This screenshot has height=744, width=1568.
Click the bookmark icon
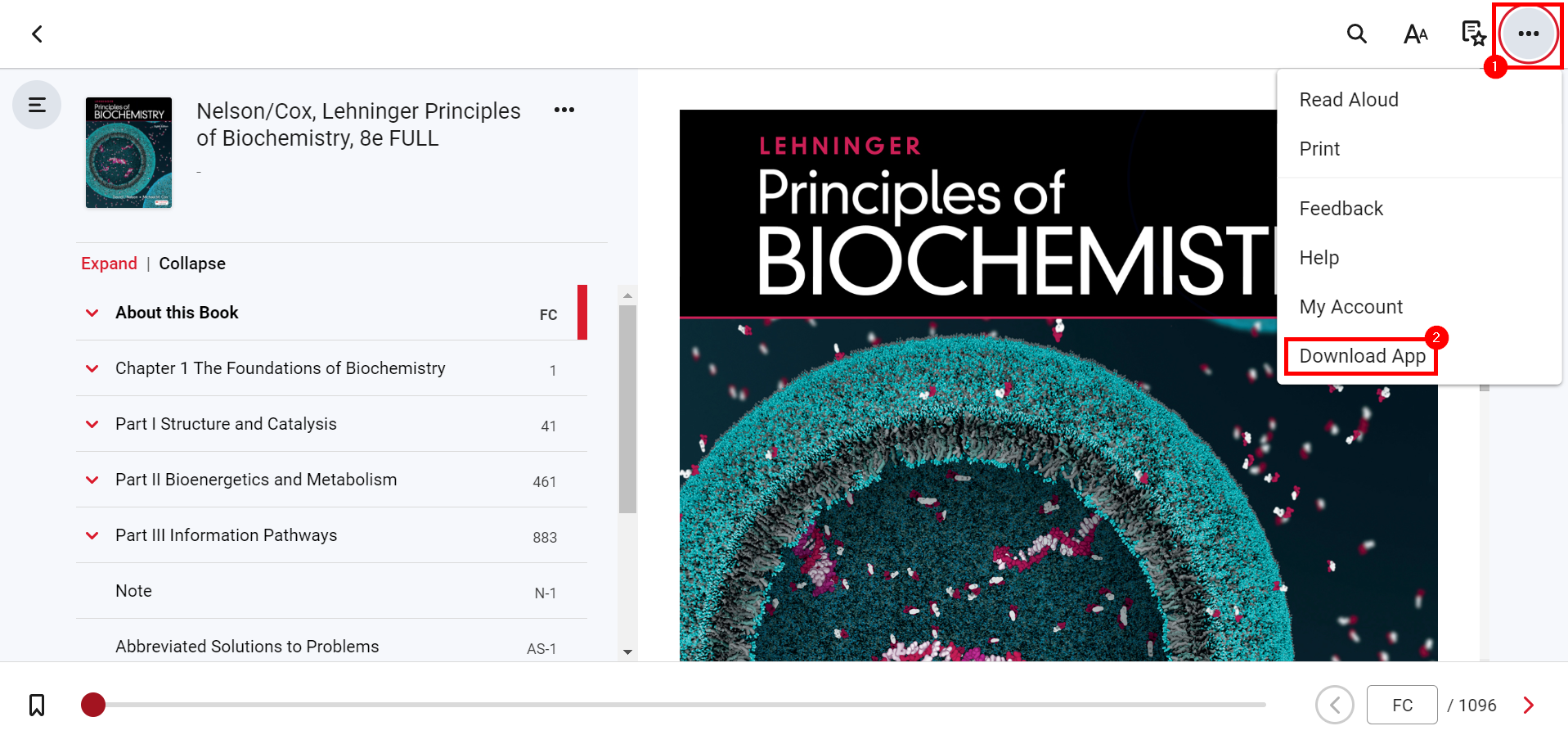tap(37, 705)
